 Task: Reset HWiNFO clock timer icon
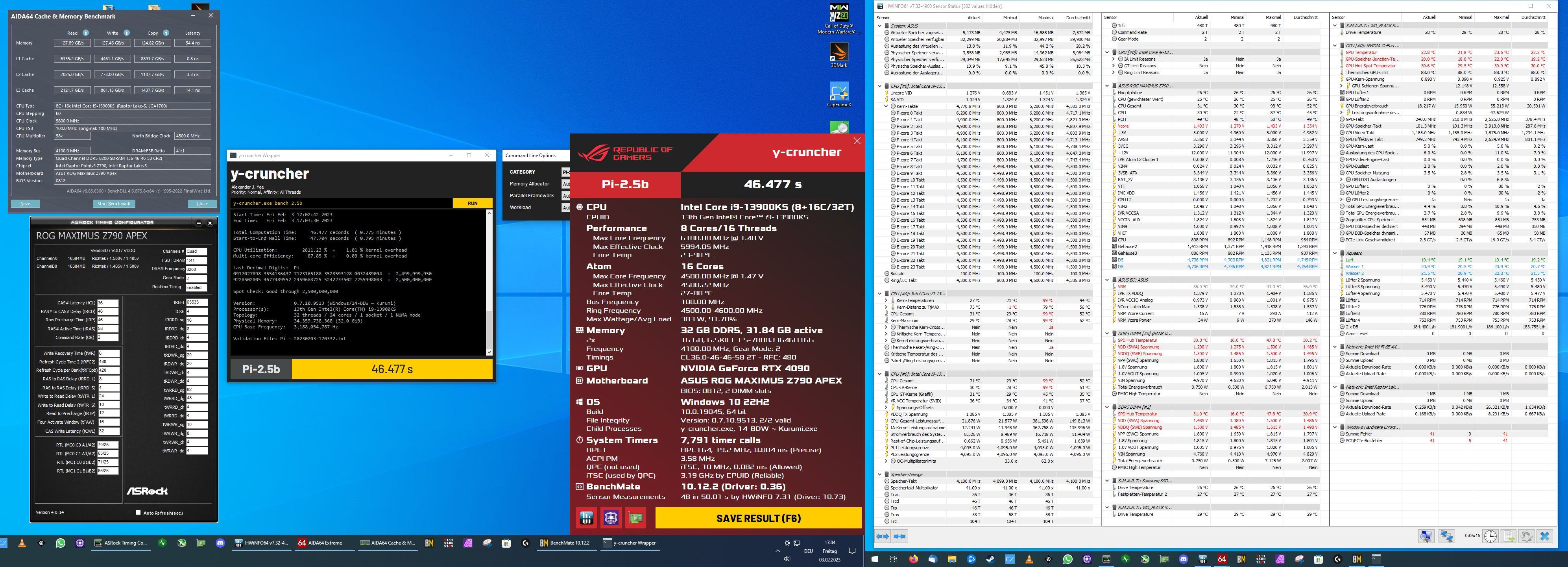1490,536
